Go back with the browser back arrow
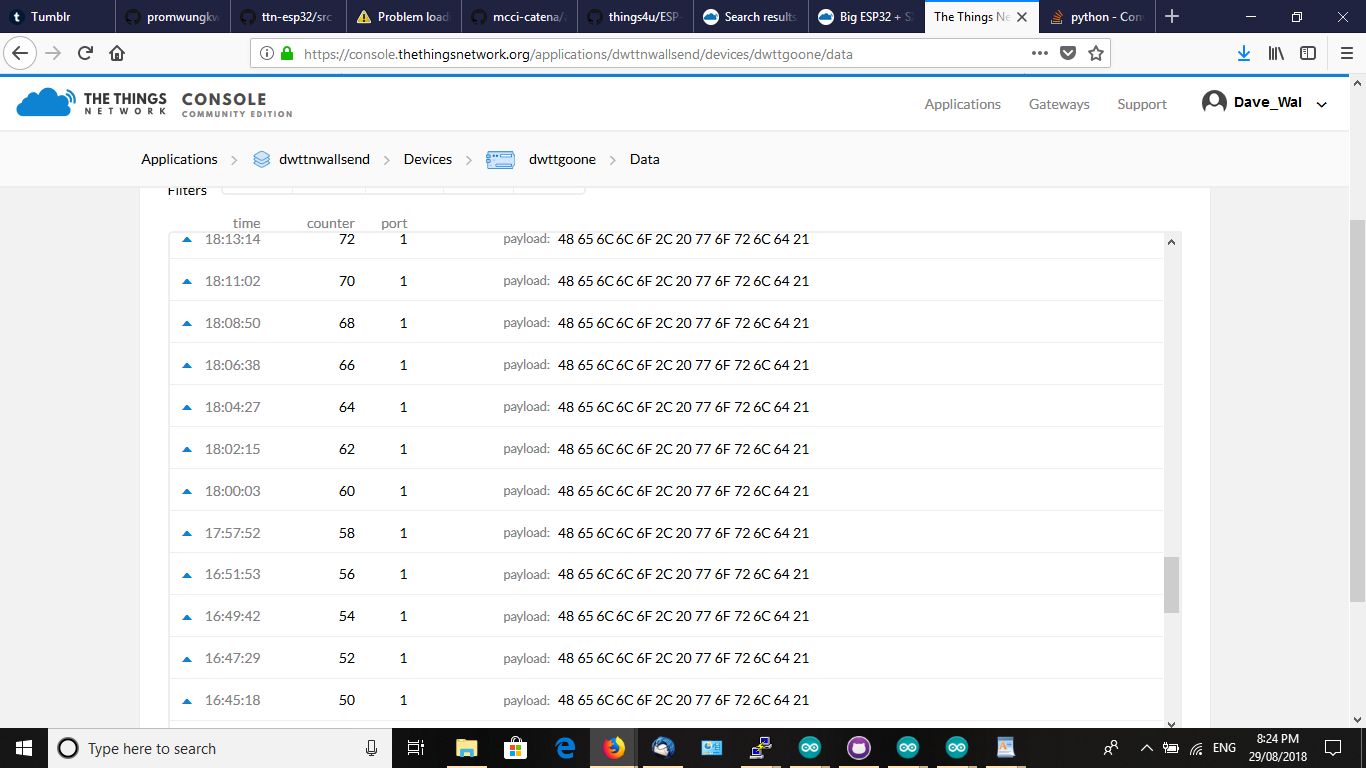Image resolution: width=1366 pixels, height=768 pixels. coord(21,53)
